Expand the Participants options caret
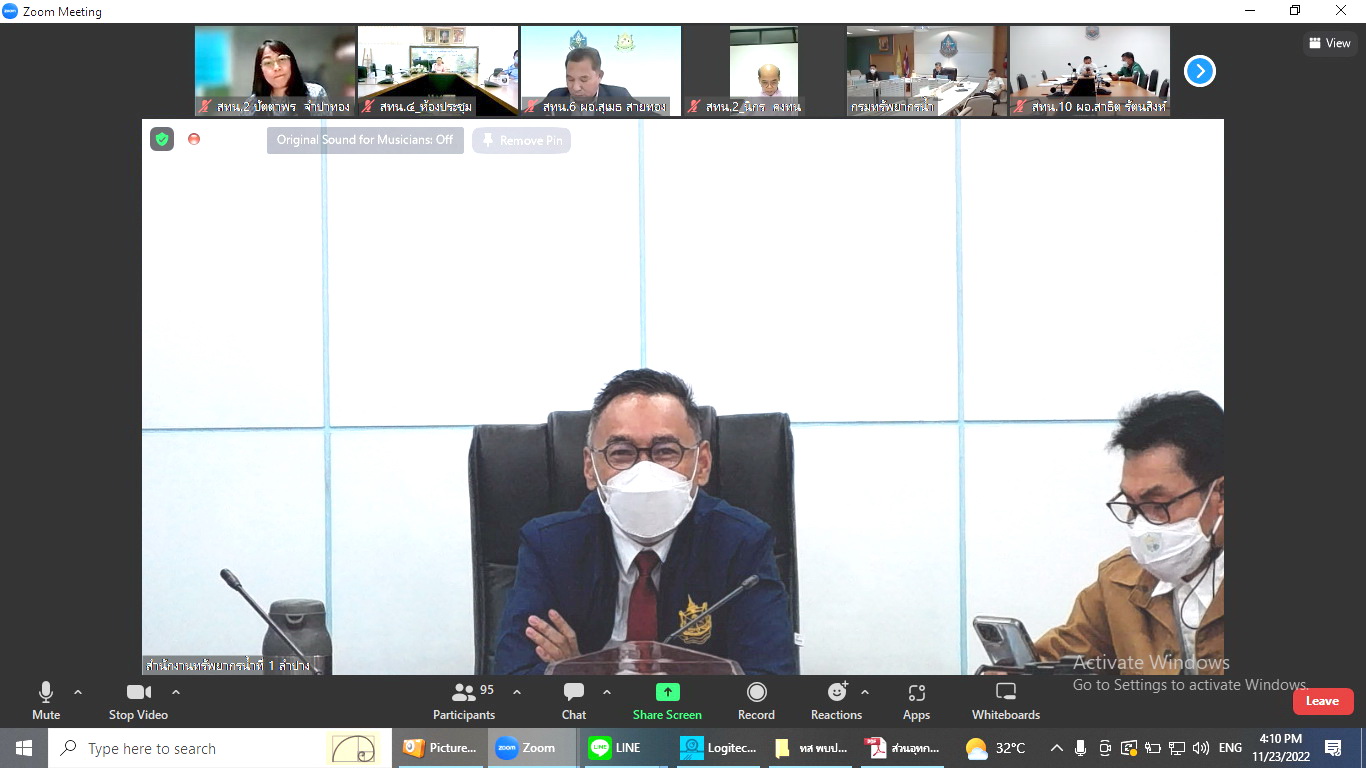Viewport: 1366px width, 768px height. click(517, 692)
